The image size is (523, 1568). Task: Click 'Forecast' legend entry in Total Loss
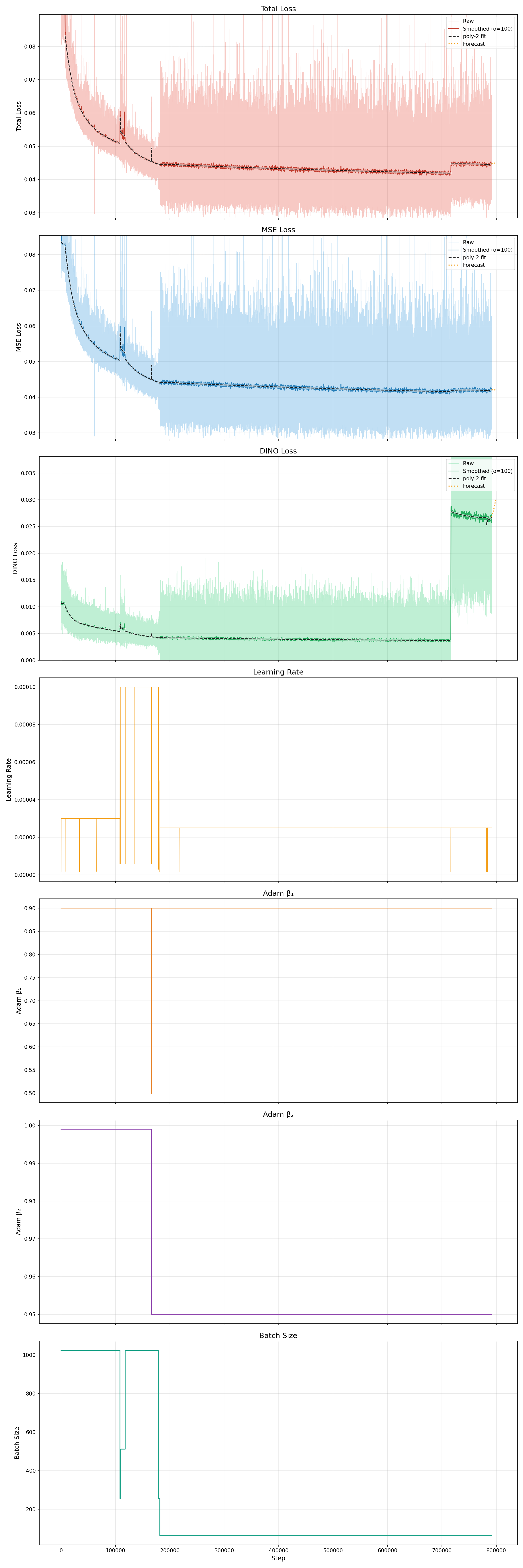tap(474, 44)
